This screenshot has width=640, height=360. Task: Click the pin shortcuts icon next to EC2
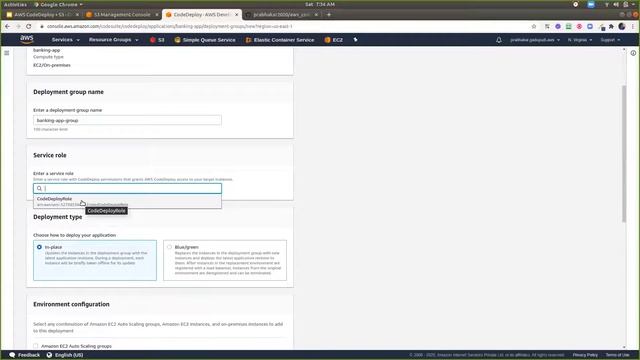pos(356,40)
